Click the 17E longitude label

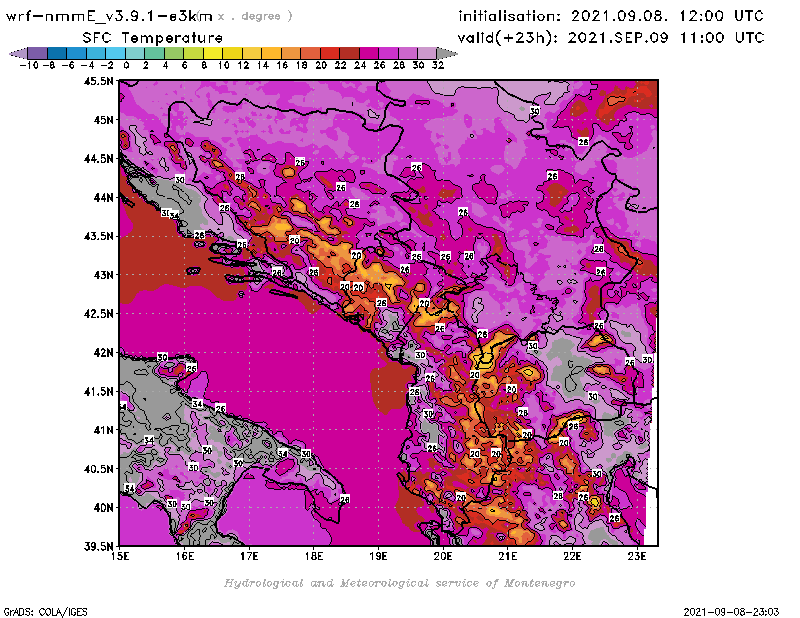pyautogui.click(x=249, y=556)
